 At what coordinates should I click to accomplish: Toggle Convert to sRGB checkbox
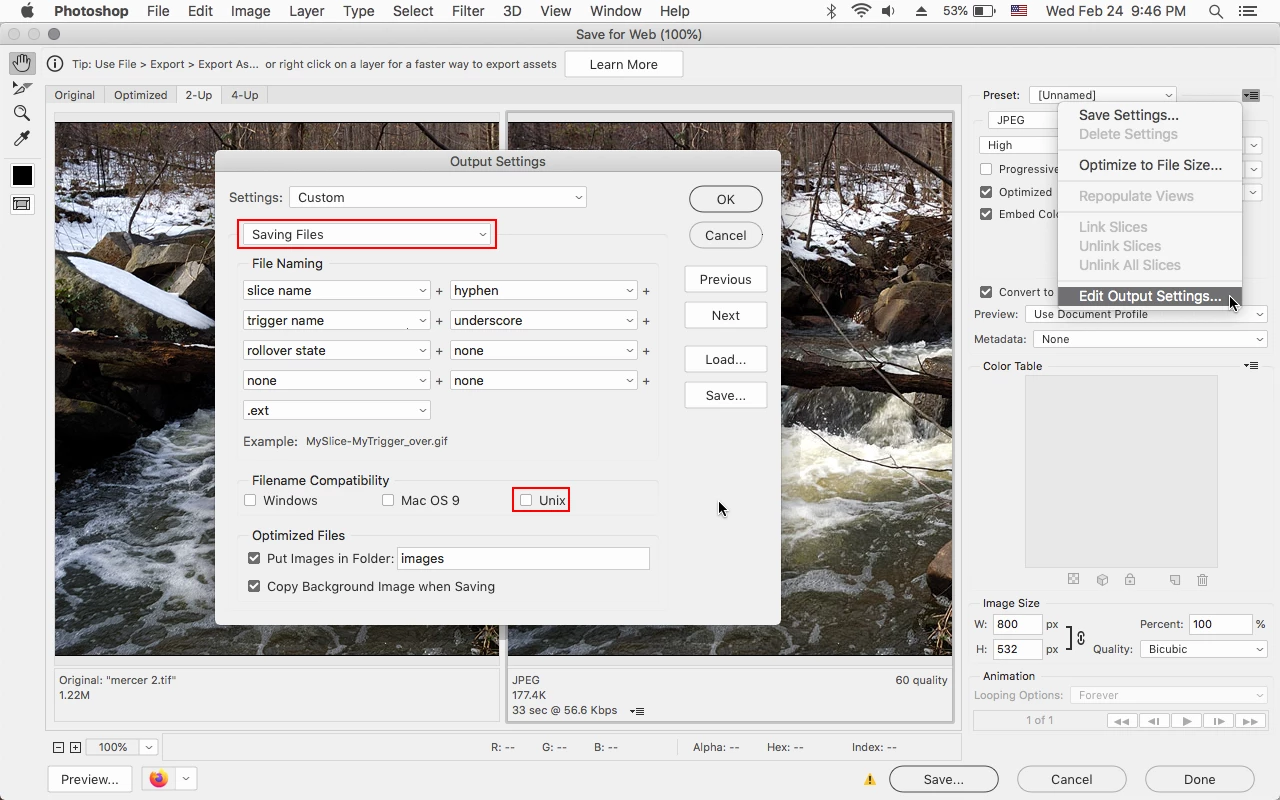(x=986, y=292)
